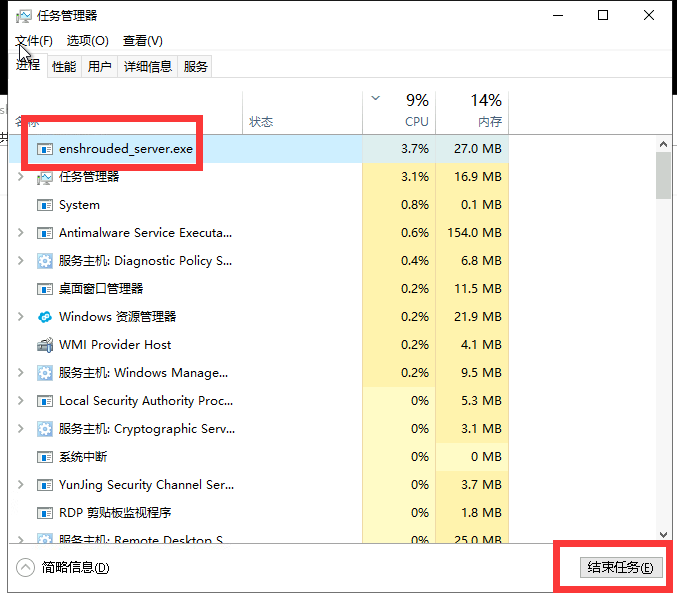Expand the Antimalware Service Executable group
The width and height of the screenshot is (677, 595).
coord(20,233)
